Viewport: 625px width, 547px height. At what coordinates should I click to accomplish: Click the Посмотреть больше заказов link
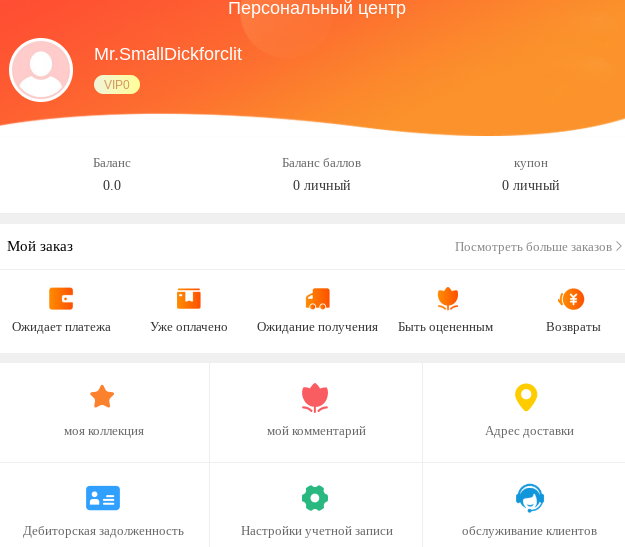click(533, 247)
